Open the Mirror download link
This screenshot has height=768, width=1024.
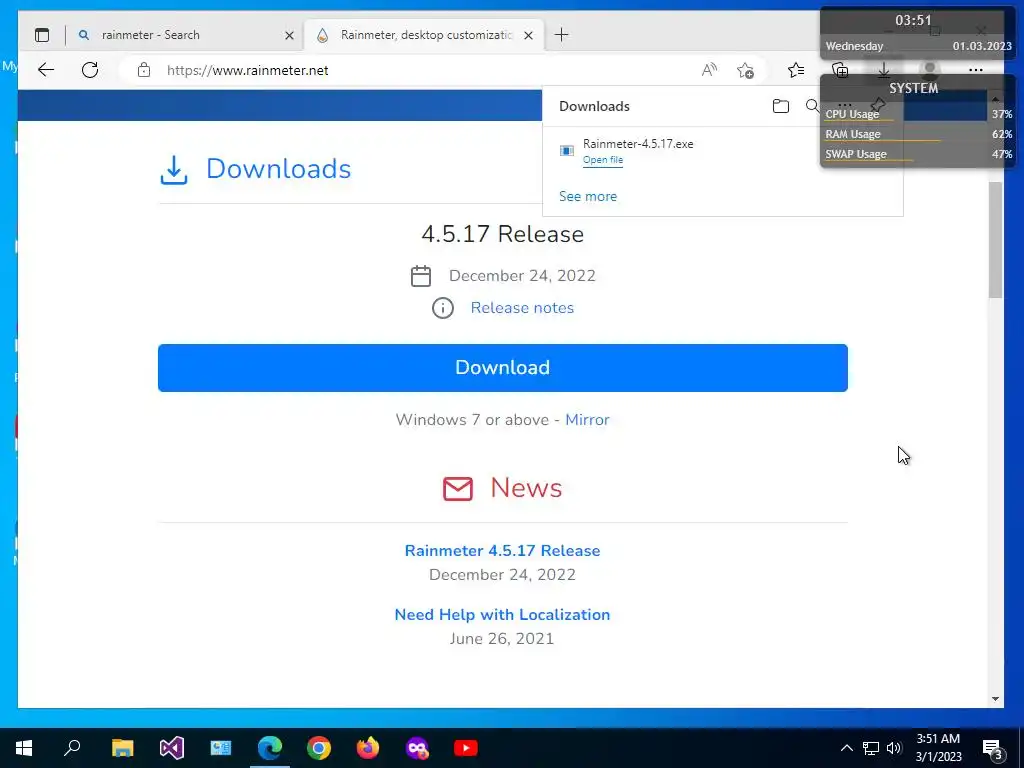(587, 419)
